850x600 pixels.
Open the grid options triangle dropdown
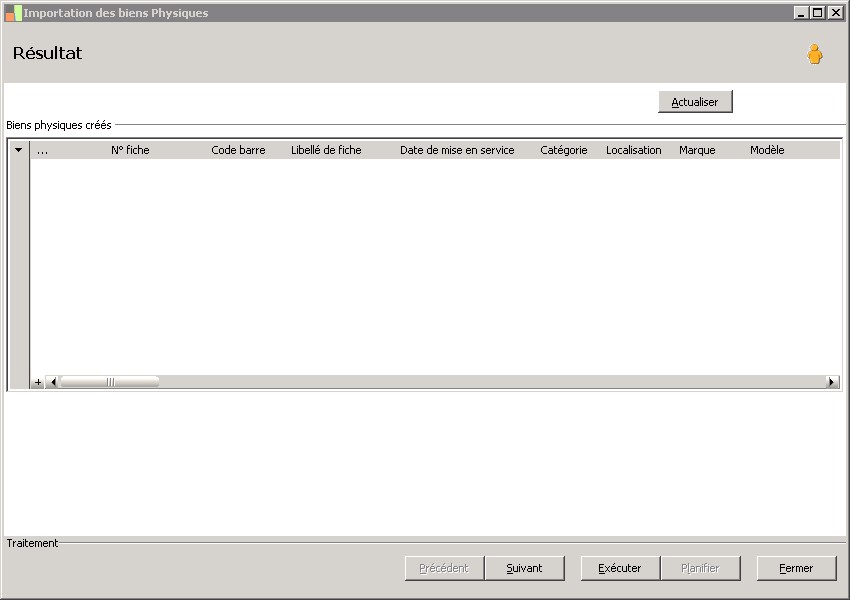tap(18, 150)
